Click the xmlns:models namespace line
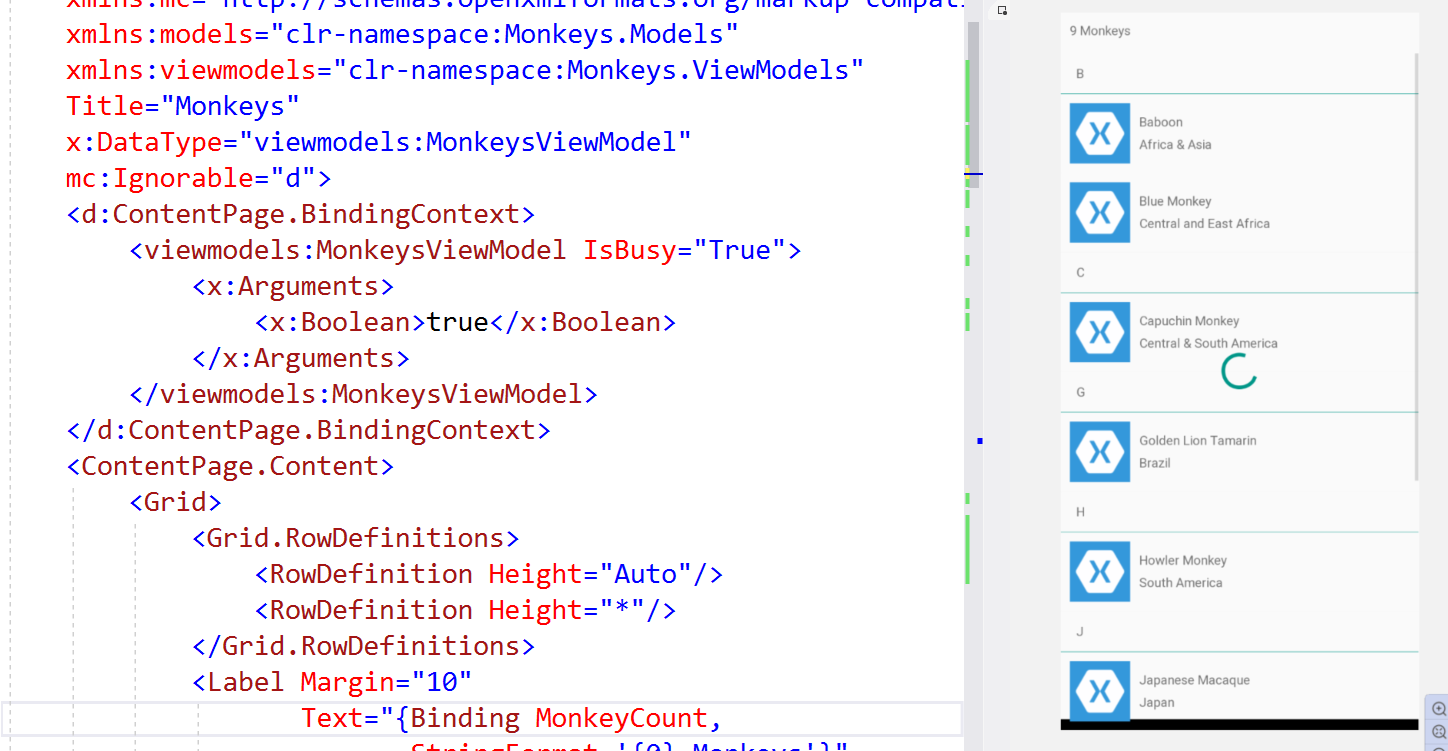The height and width of the screenshot is (751, 1448). (402, 34)
